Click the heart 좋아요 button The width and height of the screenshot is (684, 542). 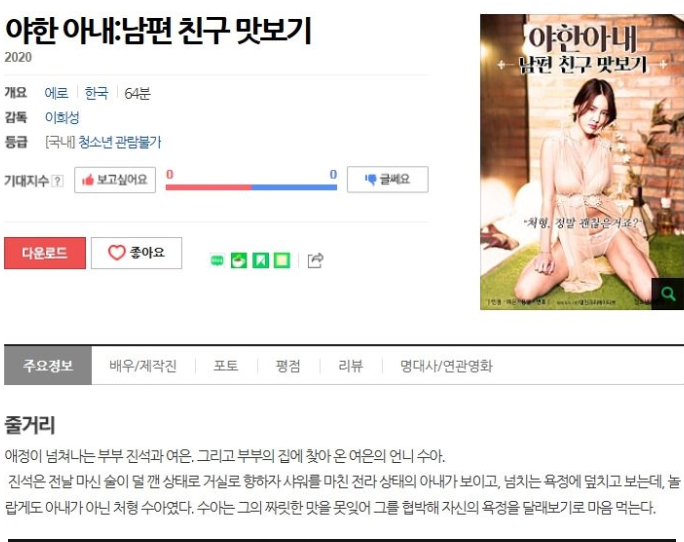(x=137, y=253)
